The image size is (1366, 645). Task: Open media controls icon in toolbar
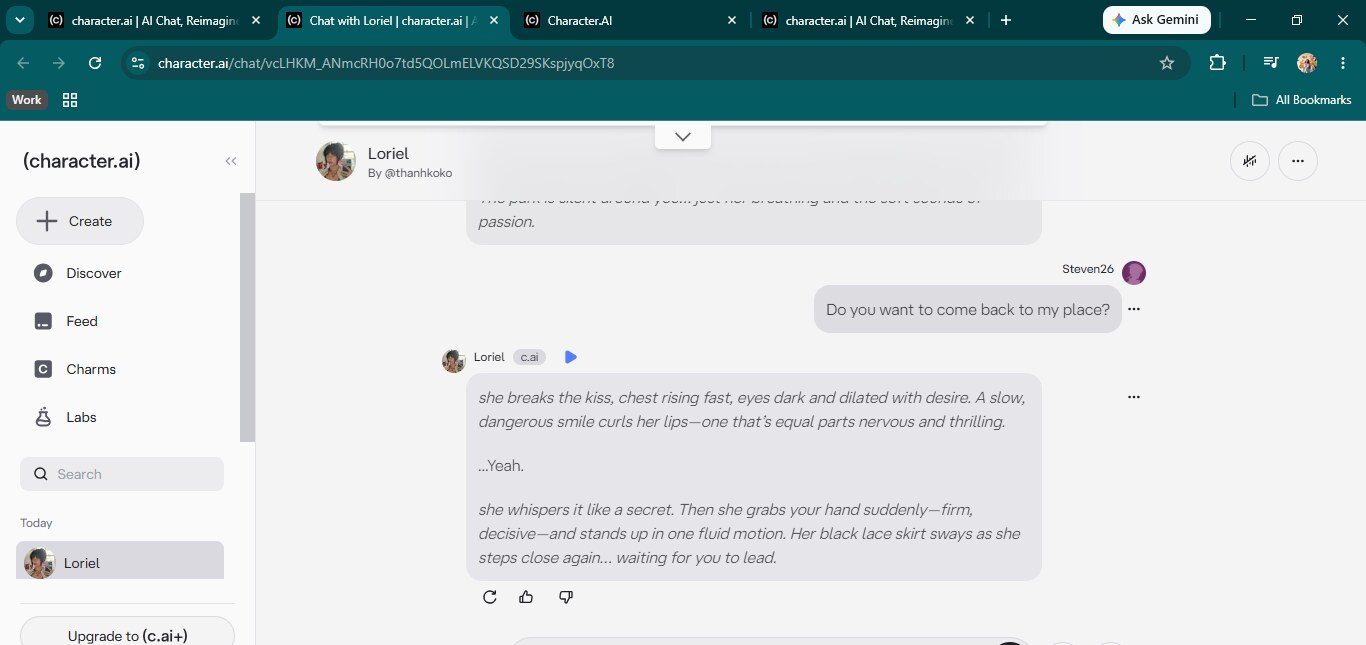pos(1271,63)
